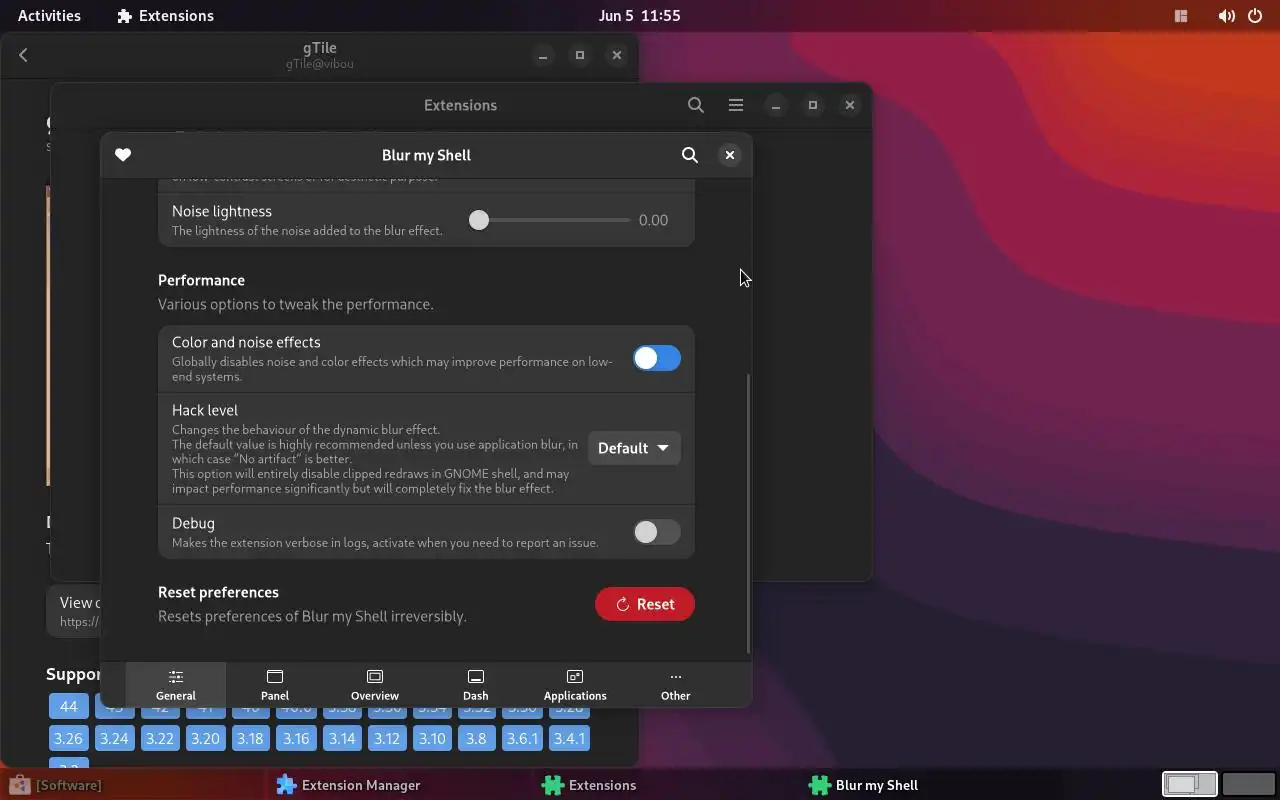Open search in the Blur my Shell dialog
Viewport: 1280px width, 800px height.
[x=690, y=155]
